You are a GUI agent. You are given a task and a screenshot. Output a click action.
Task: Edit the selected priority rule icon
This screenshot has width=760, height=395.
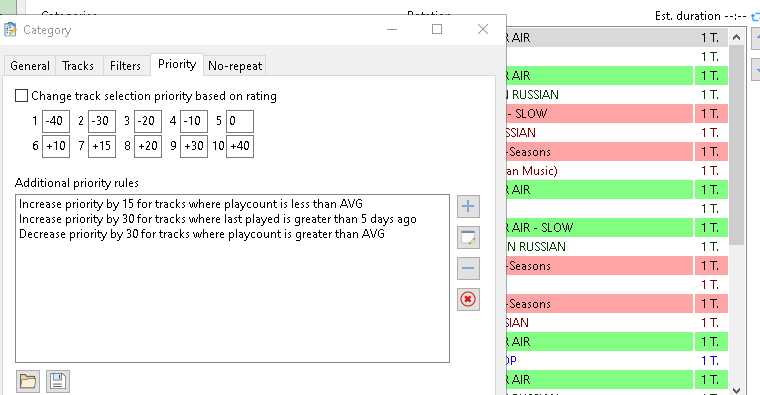[468, 237]
